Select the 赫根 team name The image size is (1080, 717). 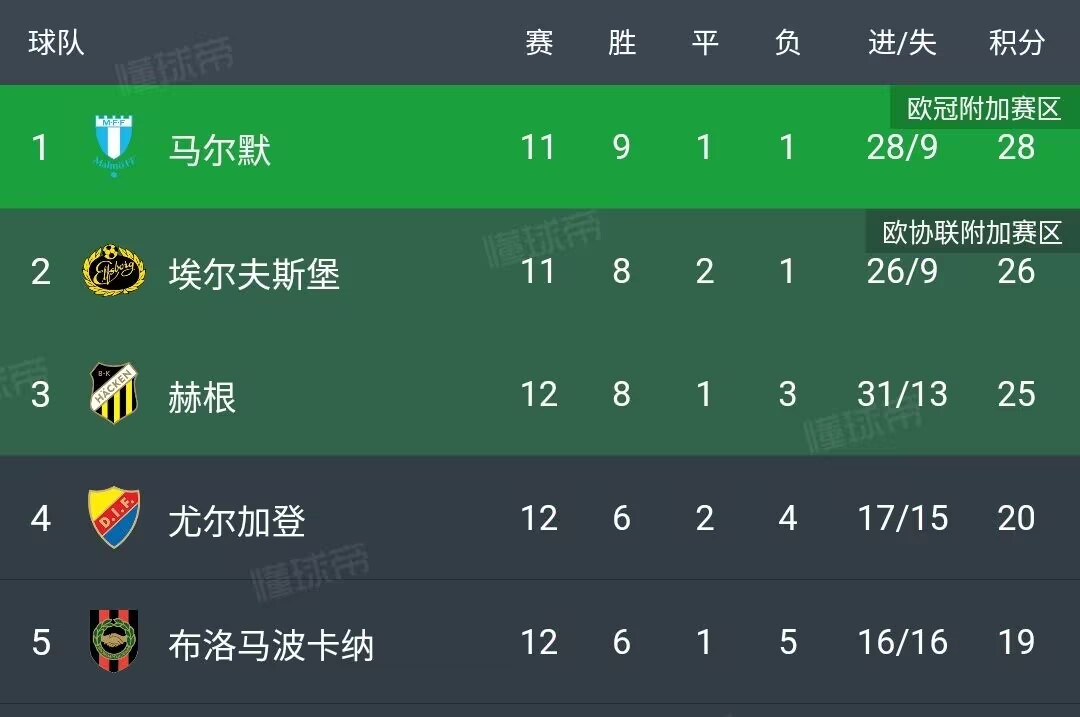[202, 397]
